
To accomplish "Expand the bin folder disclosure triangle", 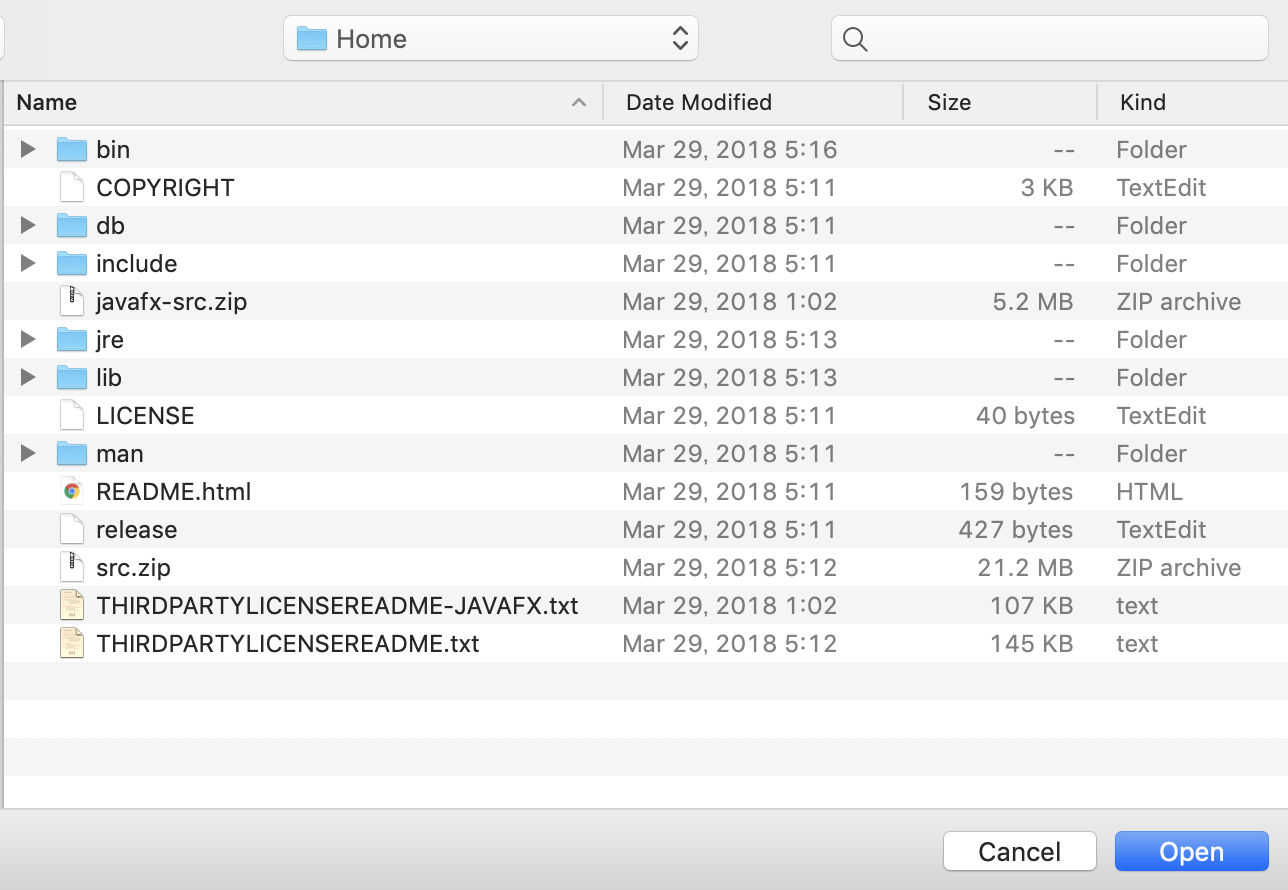I will point(28,150).
